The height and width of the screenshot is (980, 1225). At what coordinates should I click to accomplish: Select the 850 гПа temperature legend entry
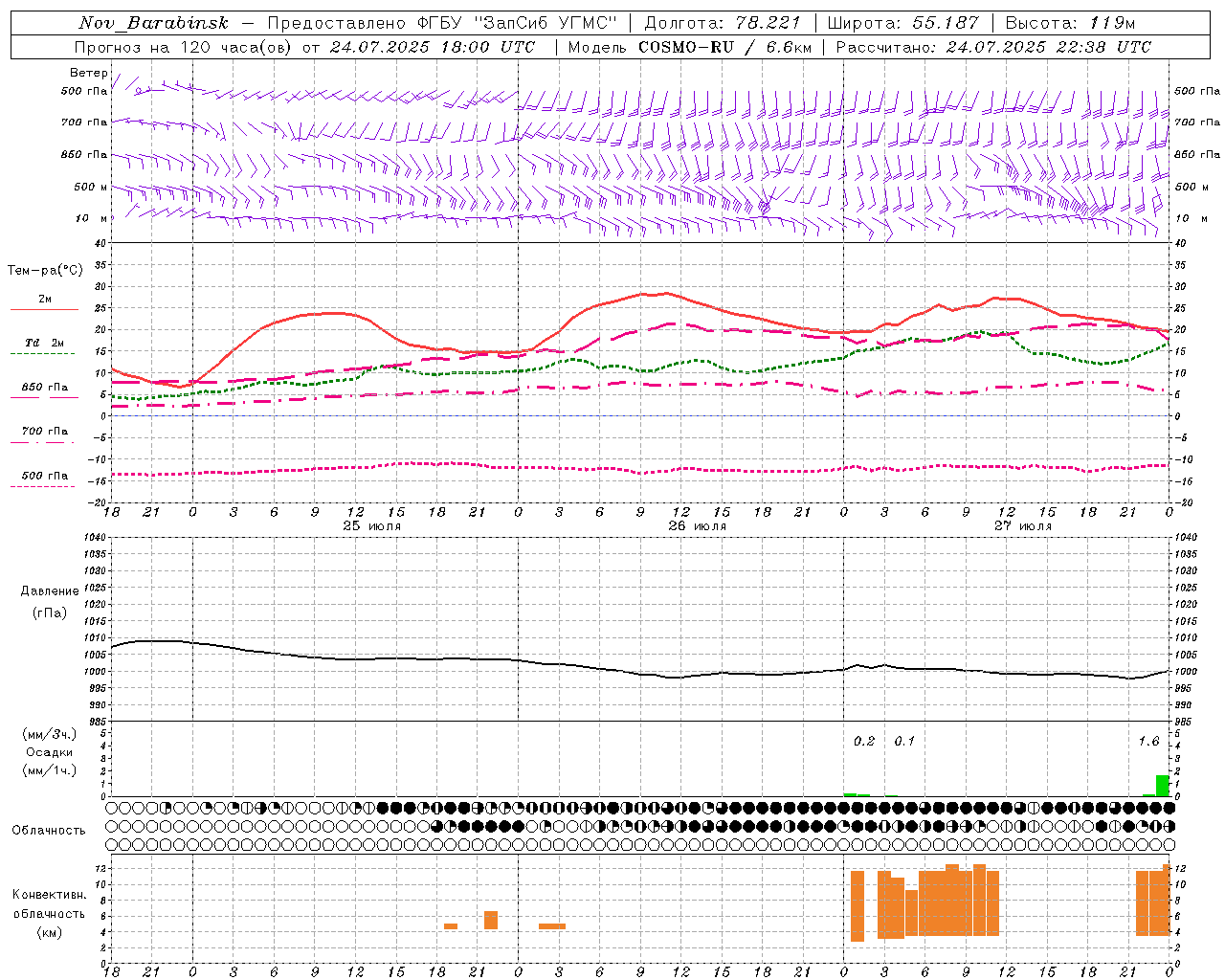(44, 390)
